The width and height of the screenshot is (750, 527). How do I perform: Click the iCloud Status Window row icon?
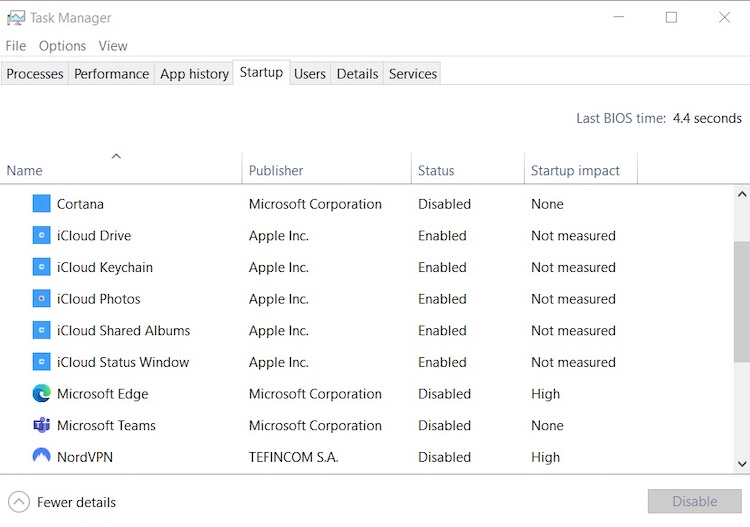click(x=42, y=362)
